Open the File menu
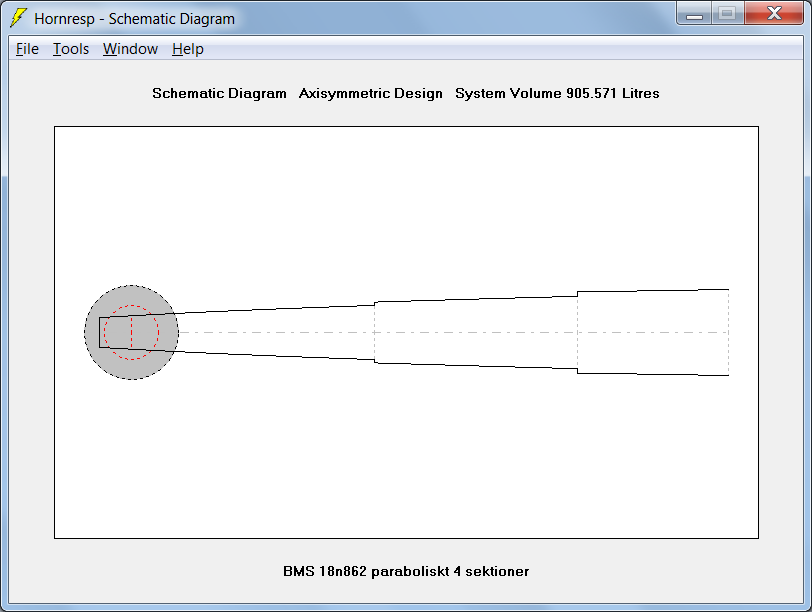Image resolution: width=812 pixels, height=612 pixels. click(27, 49)
